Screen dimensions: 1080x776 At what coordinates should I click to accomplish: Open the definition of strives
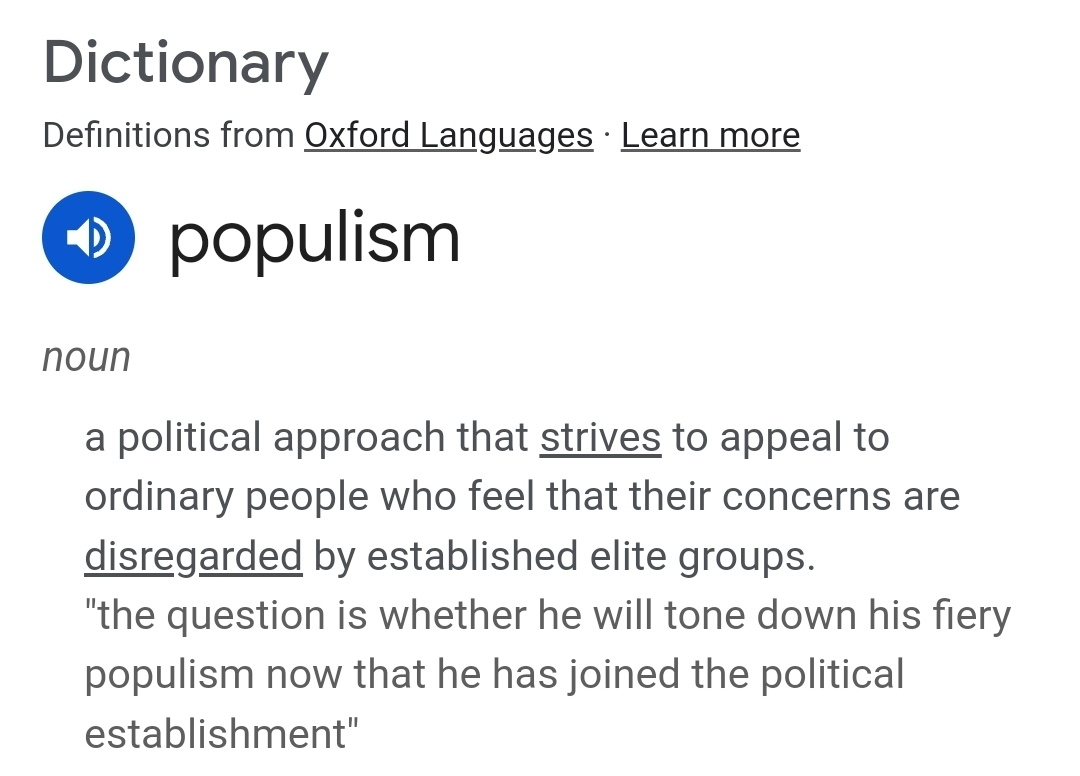(600, 438)
